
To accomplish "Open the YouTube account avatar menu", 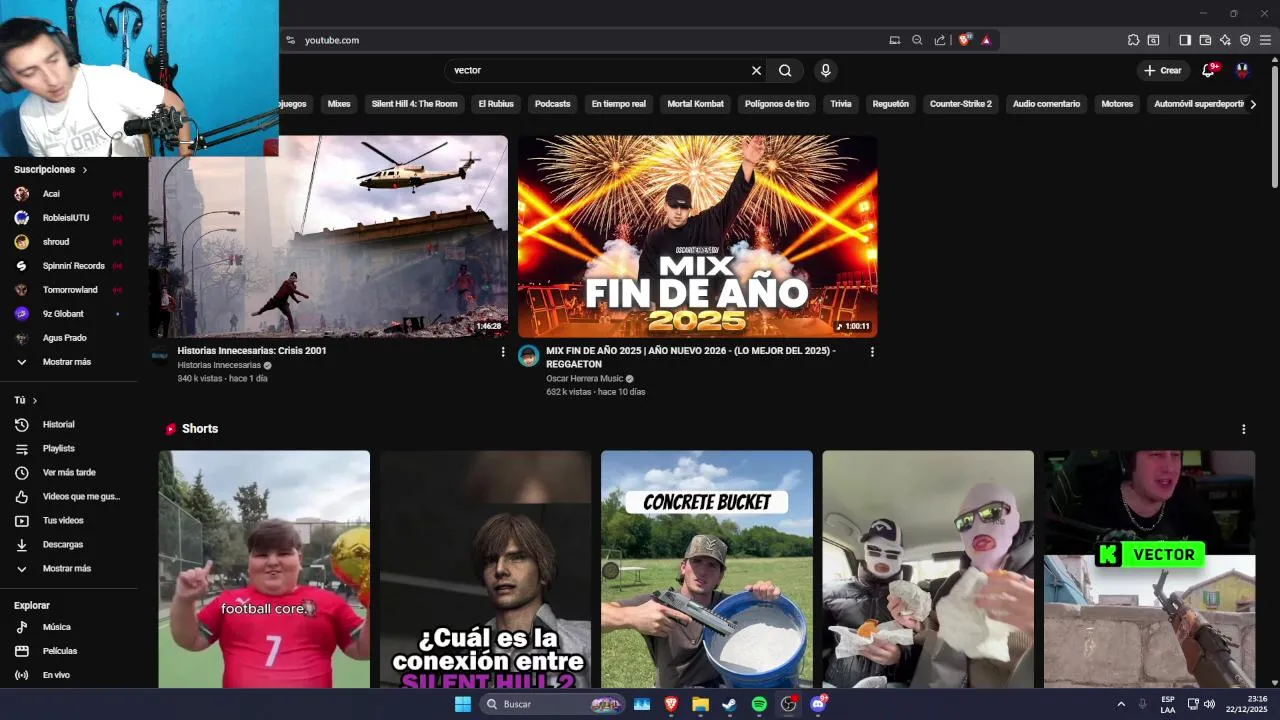I will click(x=1242, y=70).
